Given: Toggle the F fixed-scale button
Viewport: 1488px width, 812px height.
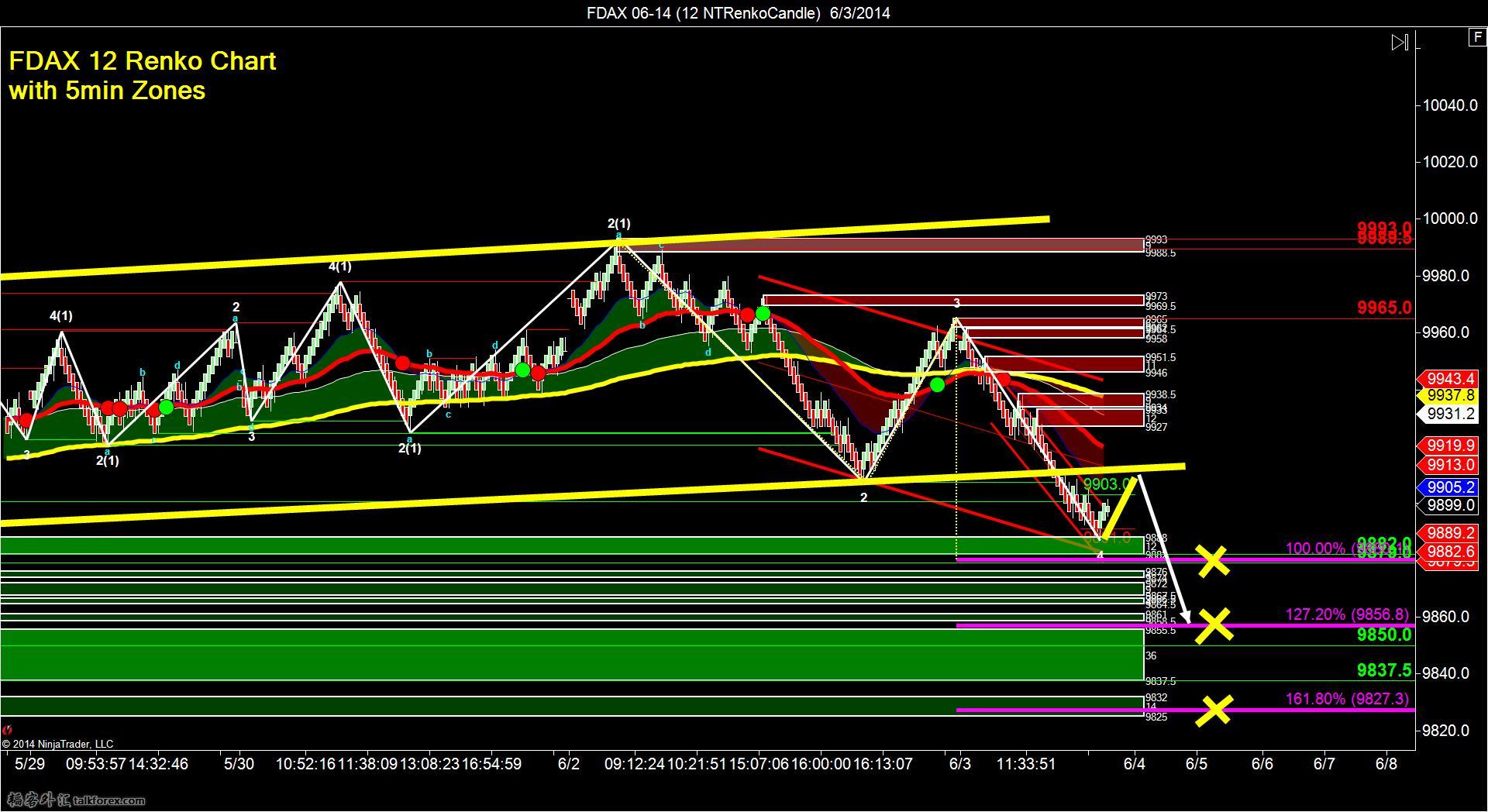Looking at the screenshot, I should (x=1477, y=37).
